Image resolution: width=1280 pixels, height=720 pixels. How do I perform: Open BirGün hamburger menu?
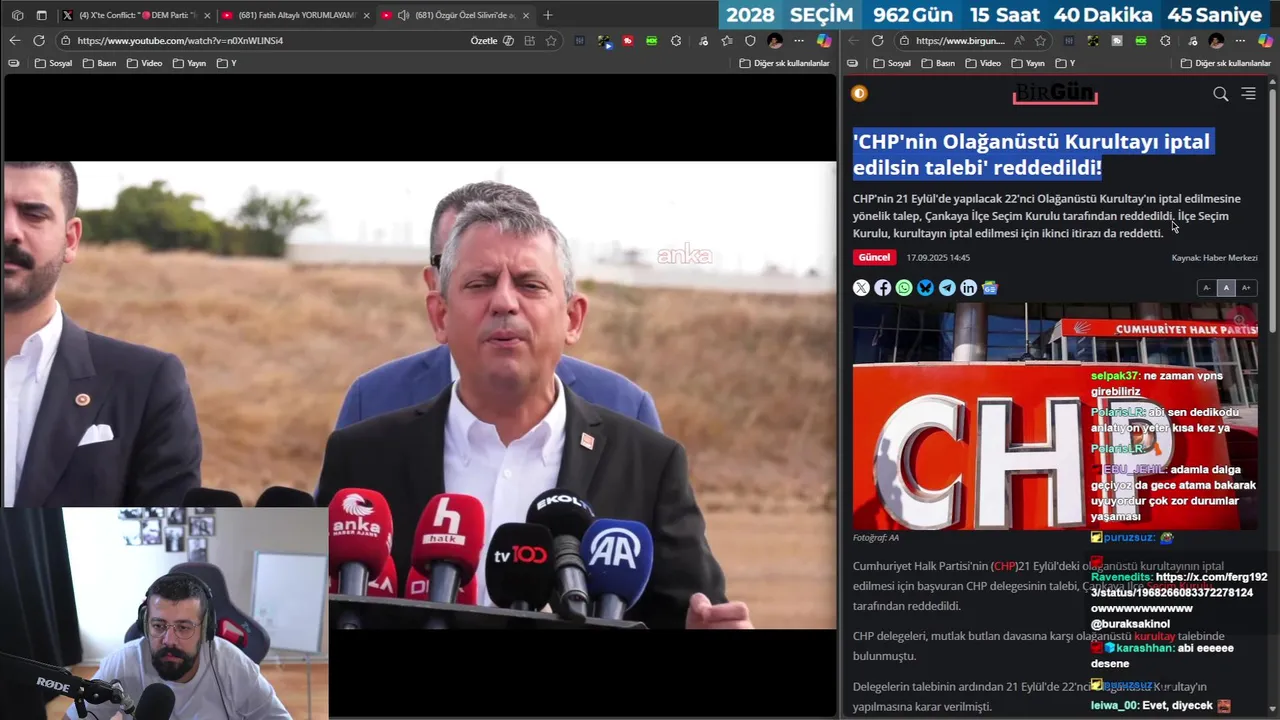click(1248, 93)
